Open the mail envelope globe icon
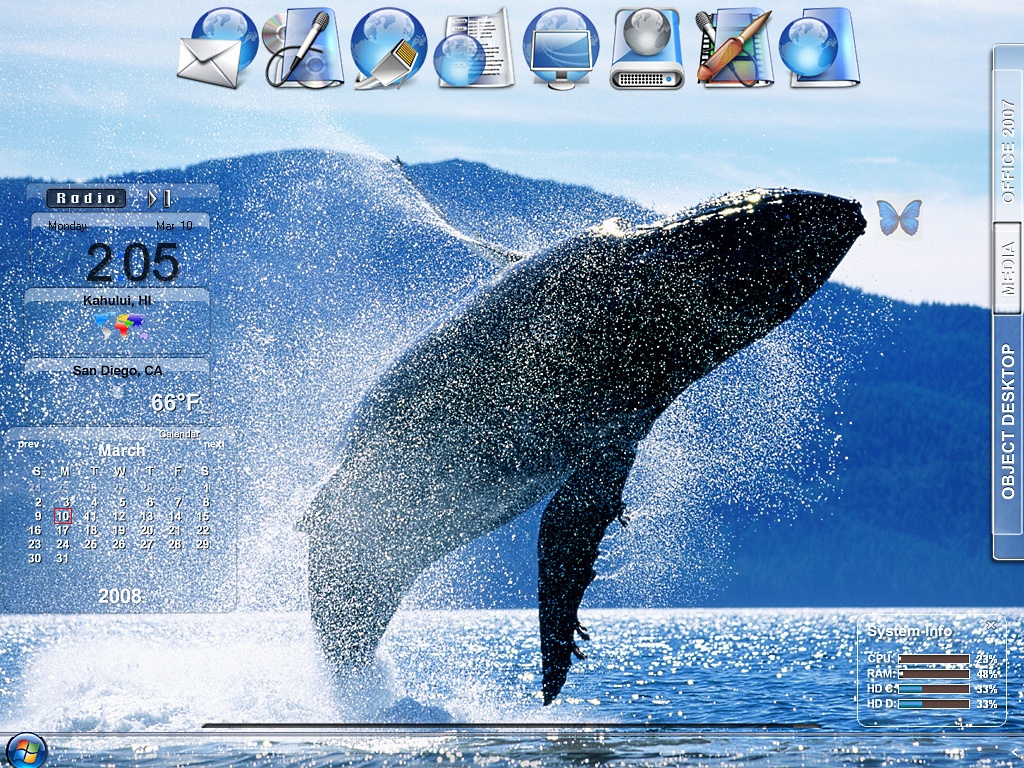The image size is (1024, 768). [x=217, y=49]
